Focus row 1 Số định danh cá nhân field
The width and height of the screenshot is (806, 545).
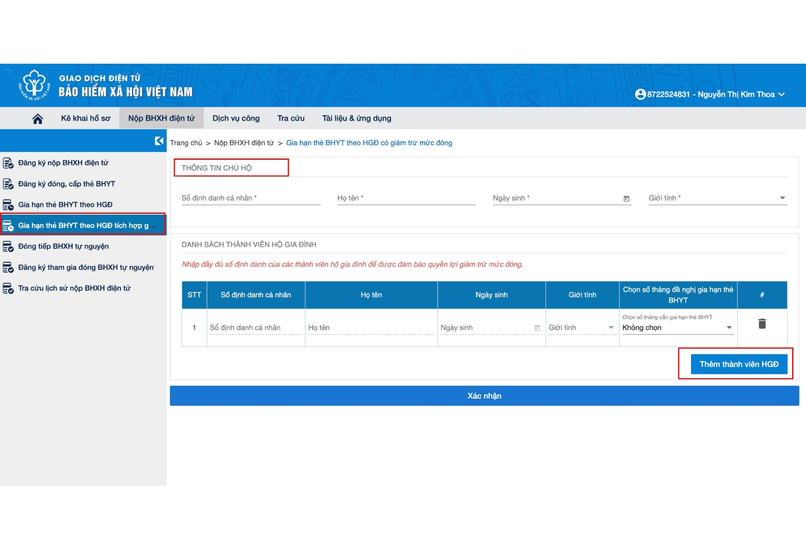pos(255,328)
